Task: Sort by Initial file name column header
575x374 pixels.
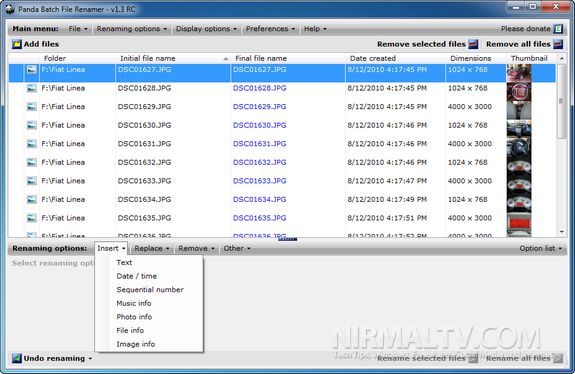Action: pos(173,58)
